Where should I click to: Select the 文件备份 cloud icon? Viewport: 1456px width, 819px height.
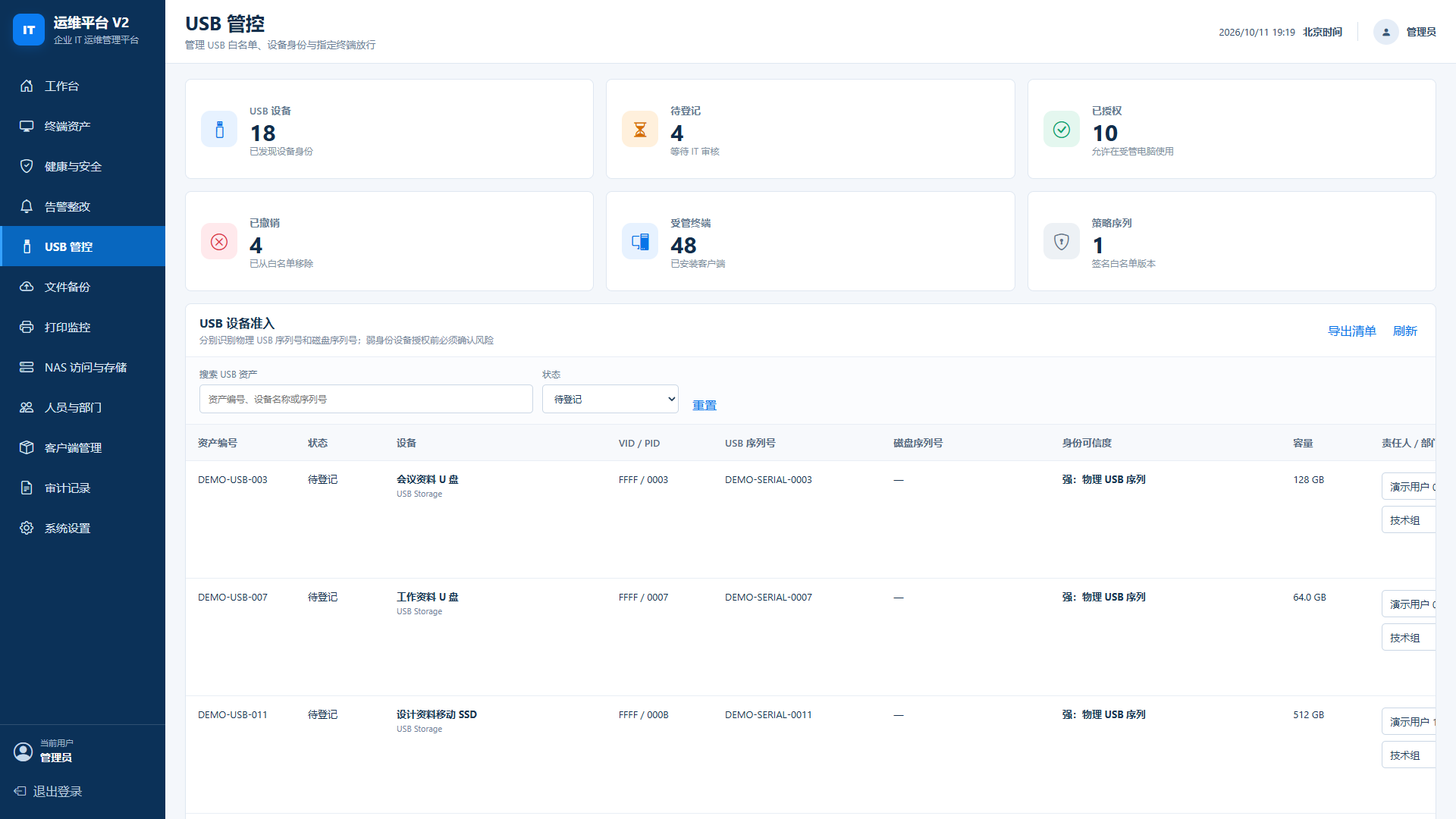coord(27,287)
